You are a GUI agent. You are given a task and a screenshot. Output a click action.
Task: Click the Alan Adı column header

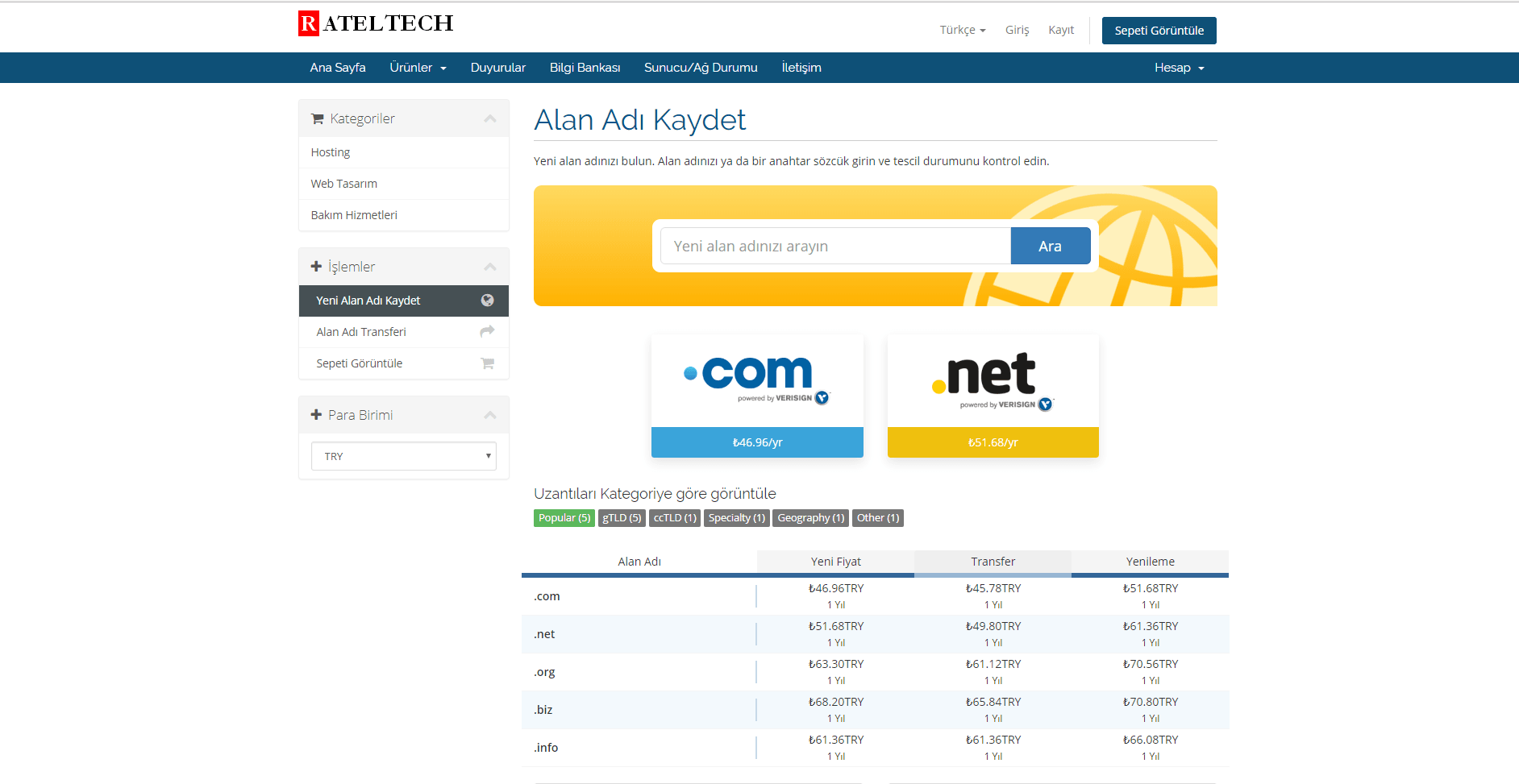639,562
